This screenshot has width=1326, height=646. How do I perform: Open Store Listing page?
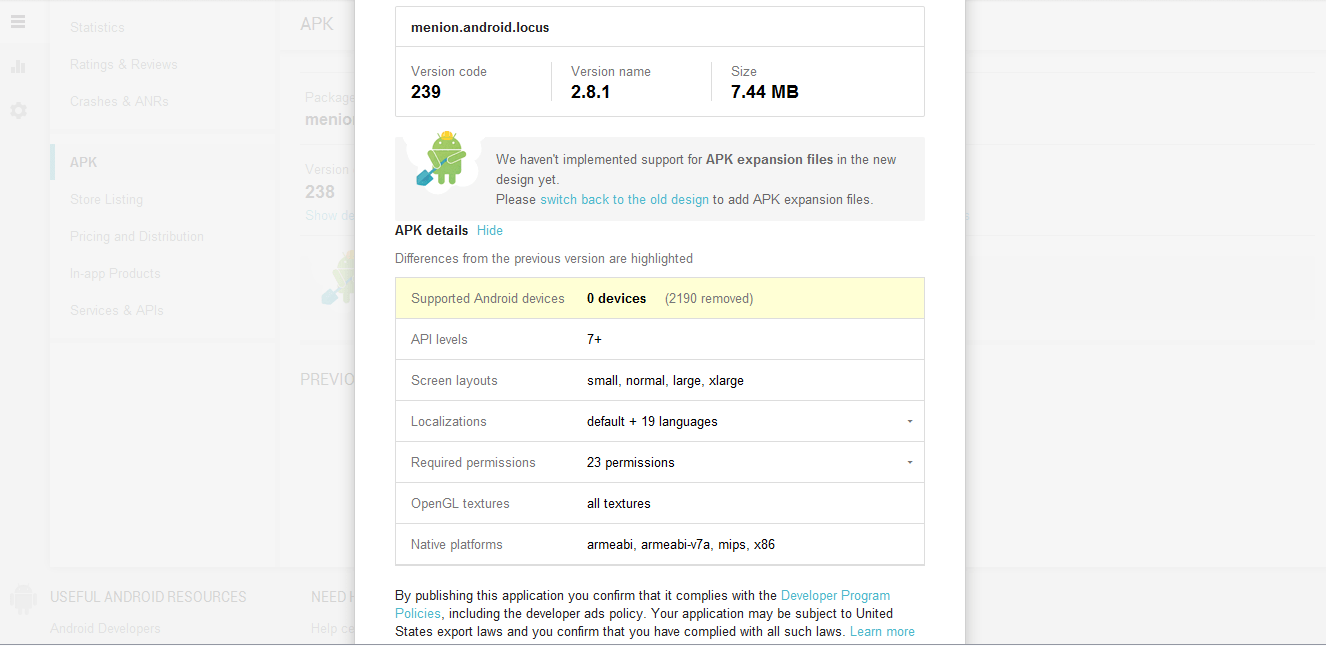(x=106, y=199)
